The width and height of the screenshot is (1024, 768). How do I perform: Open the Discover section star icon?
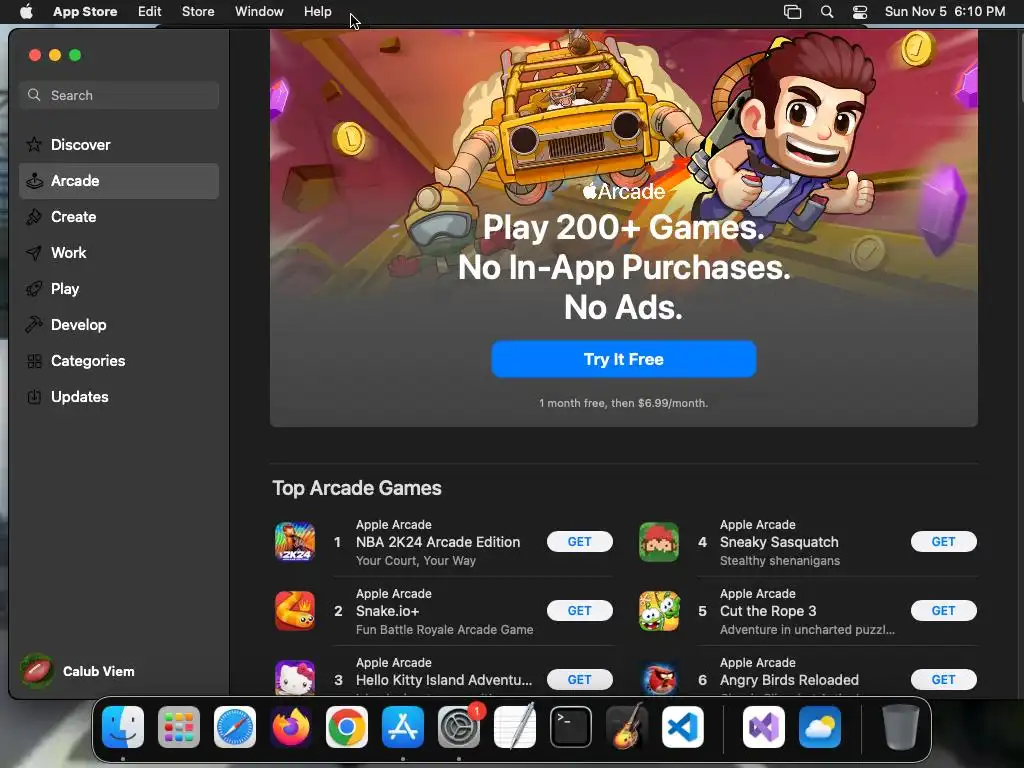click(34, 144)
